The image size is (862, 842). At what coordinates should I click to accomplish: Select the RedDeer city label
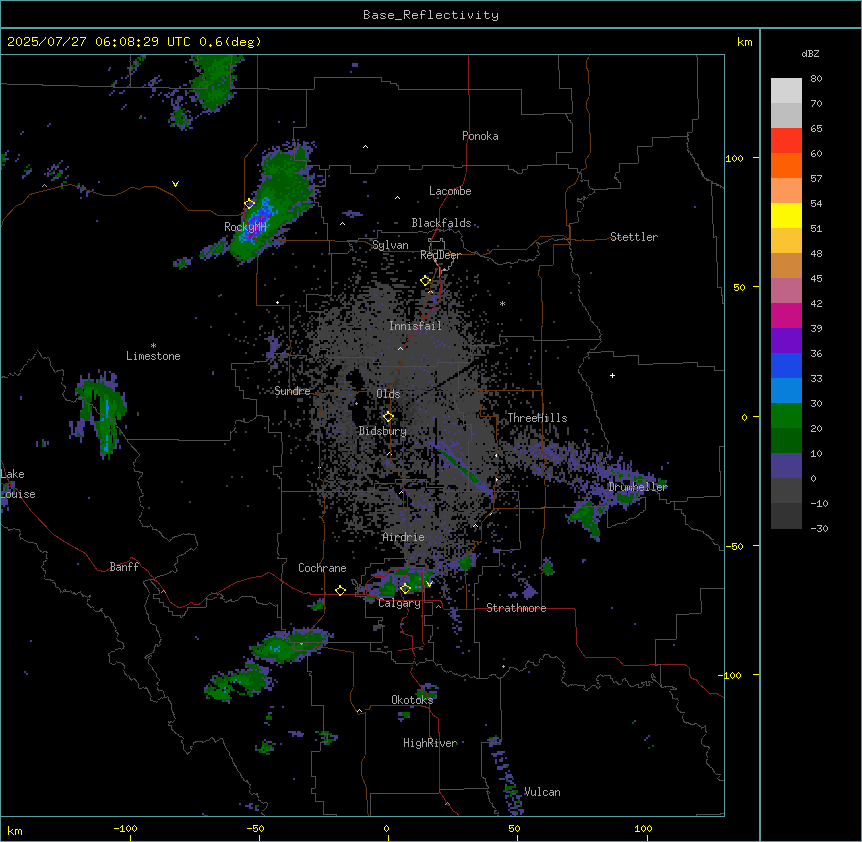pyautogui.click(x=440, y=255)
